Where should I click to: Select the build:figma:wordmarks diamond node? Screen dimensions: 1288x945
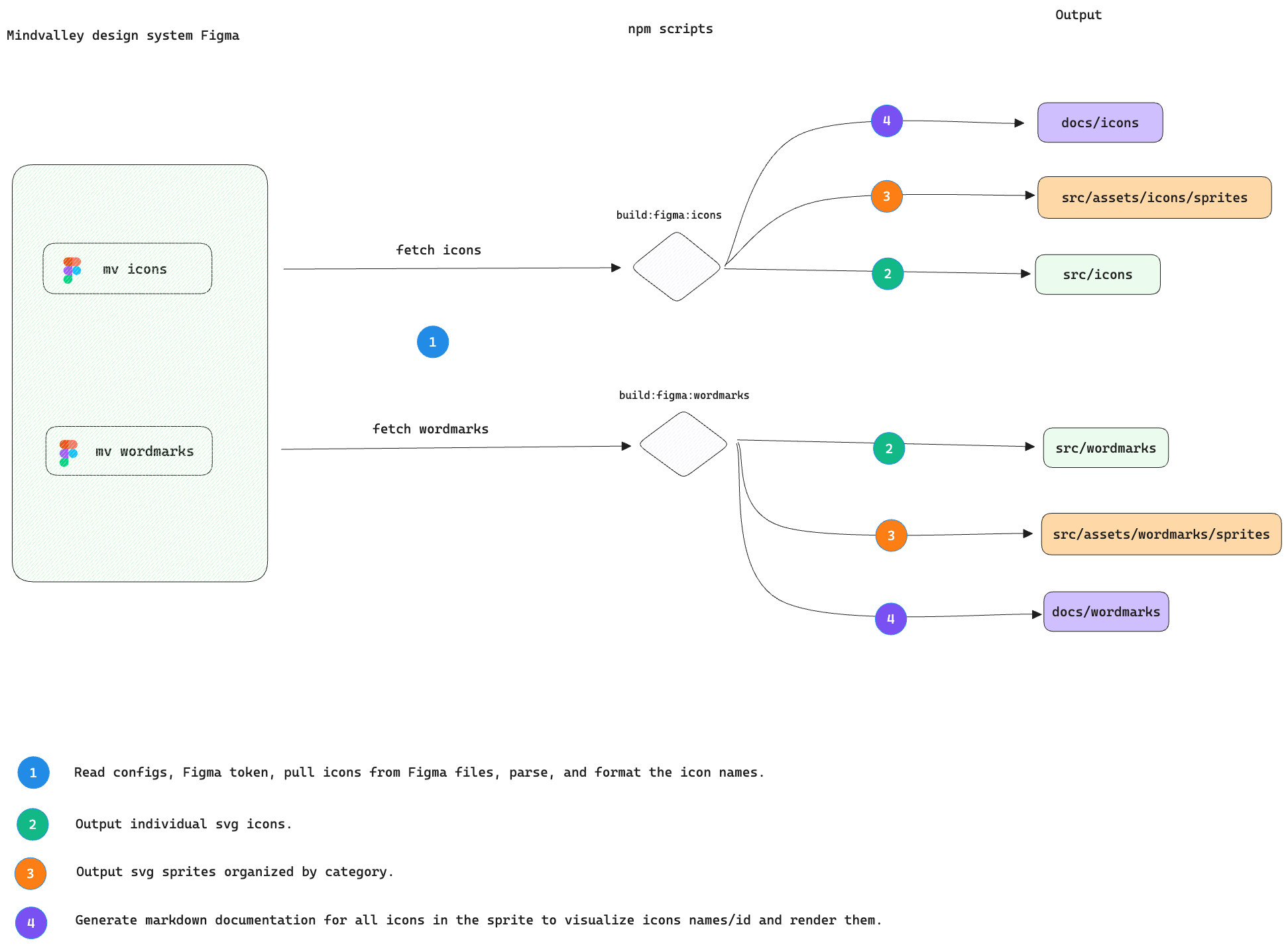pyautogui.click(x=683, y=444)
